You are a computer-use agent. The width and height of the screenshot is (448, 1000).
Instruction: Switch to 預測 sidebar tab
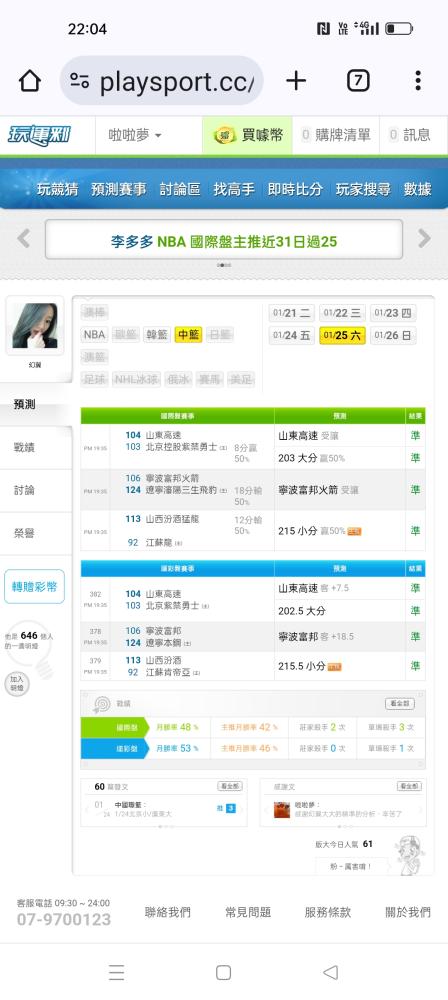point(36,404)
